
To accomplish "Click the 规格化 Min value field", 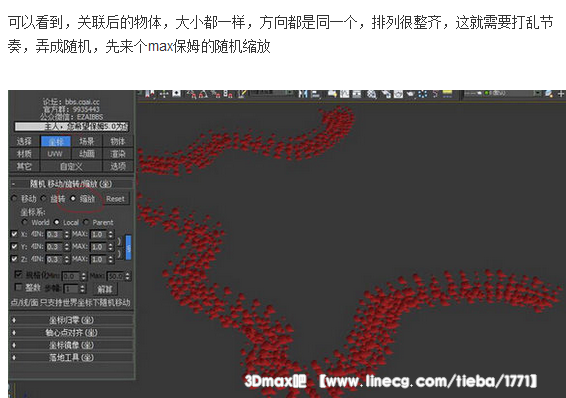I will click(71, 276).
